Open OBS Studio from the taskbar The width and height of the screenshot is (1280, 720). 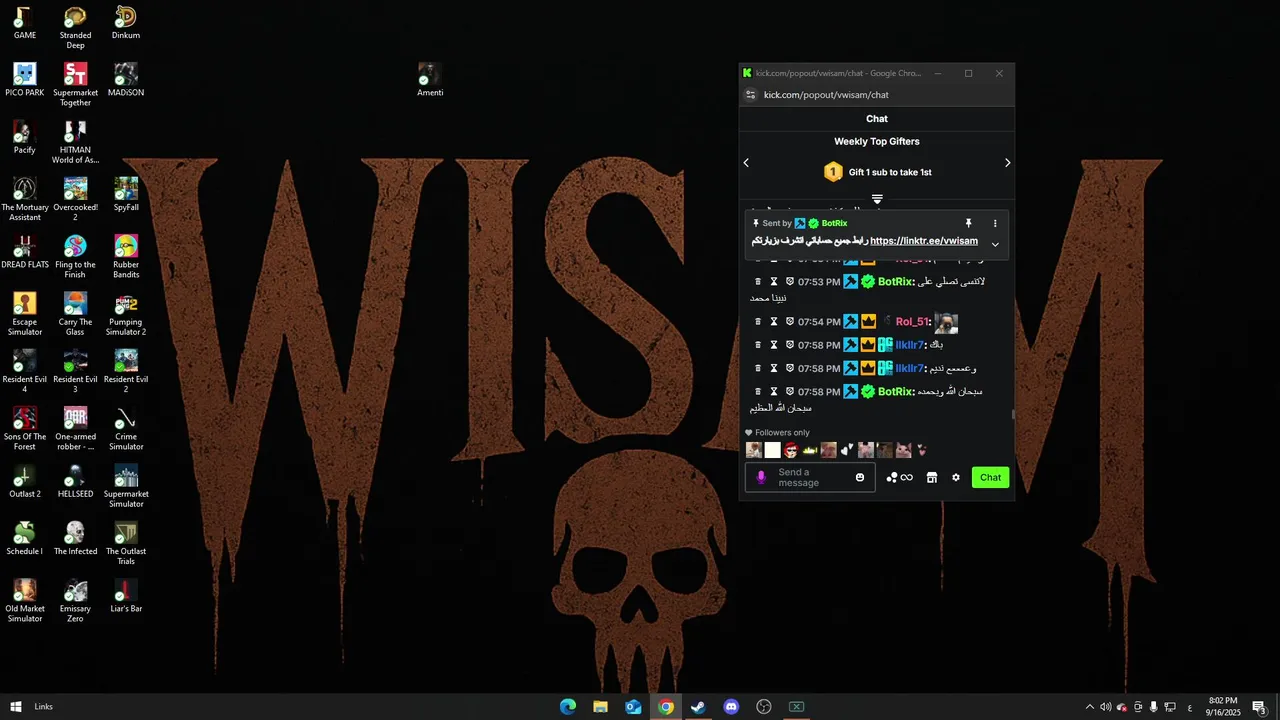tap(764, 707)
